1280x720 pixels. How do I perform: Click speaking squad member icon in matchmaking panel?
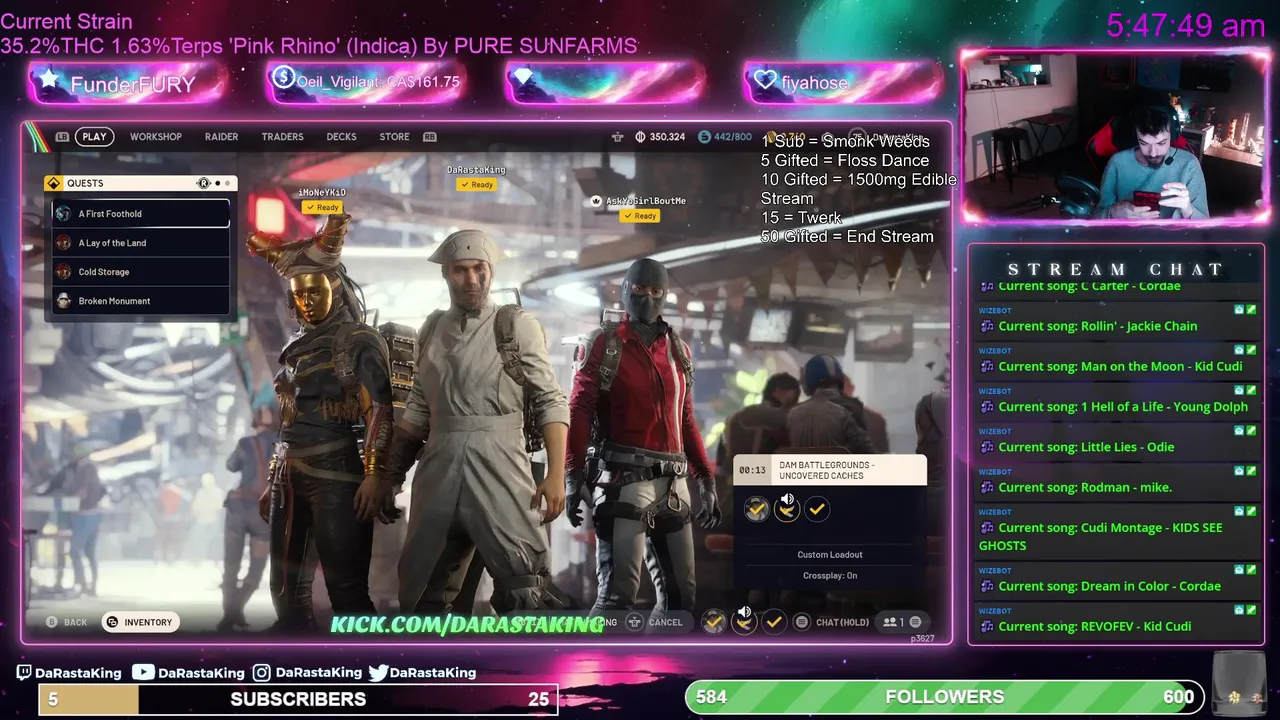click(x=787, y=508)
